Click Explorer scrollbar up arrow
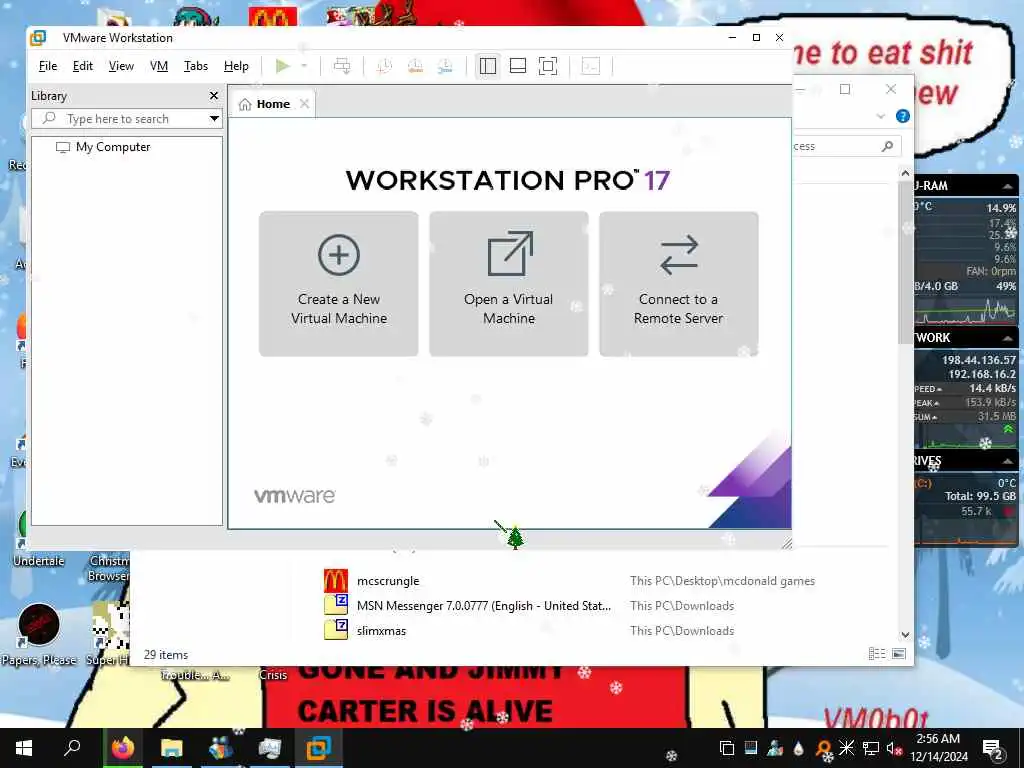The width and height of the screenshot is (1024, 768). [905, 174]
